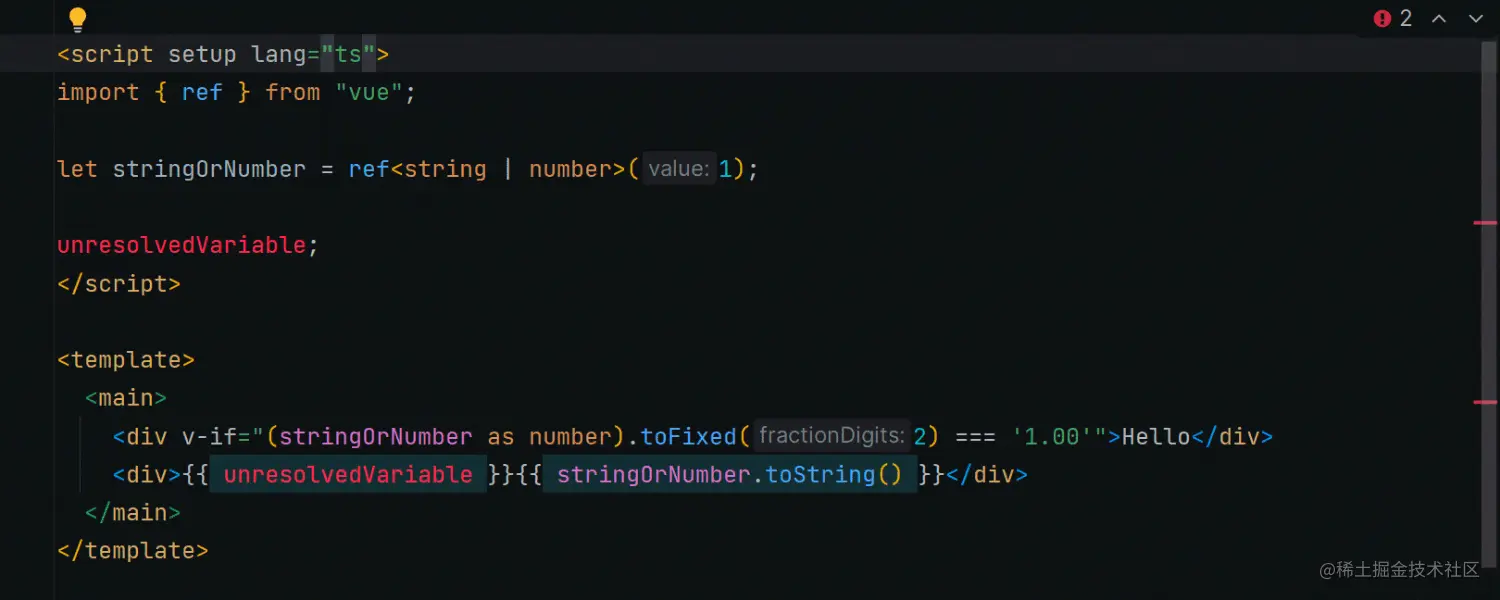
Task: Open the intention actions lightbulb
Action: pos(77,19)
